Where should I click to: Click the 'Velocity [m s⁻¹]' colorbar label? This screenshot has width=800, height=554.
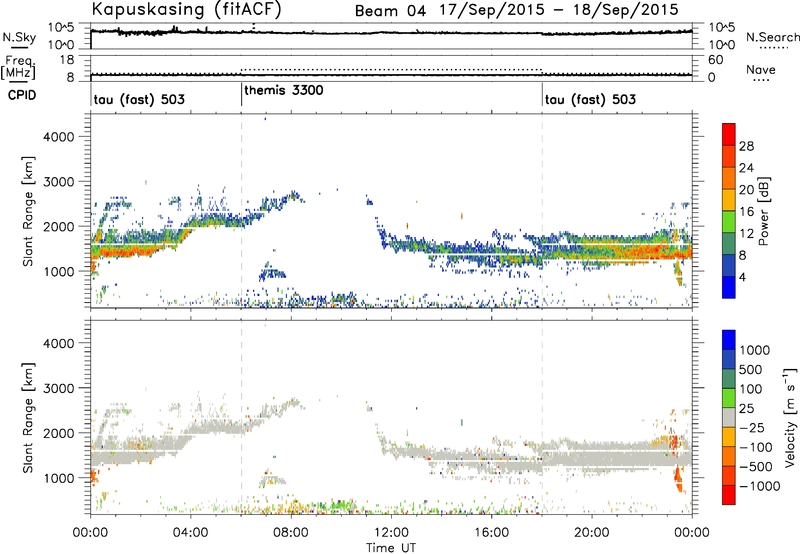(x=790, y=417)
